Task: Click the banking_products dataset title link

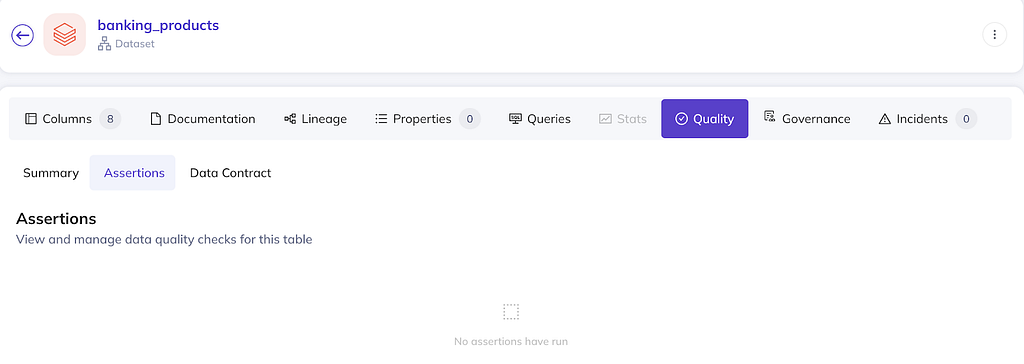Action: [x=158, y=25]
